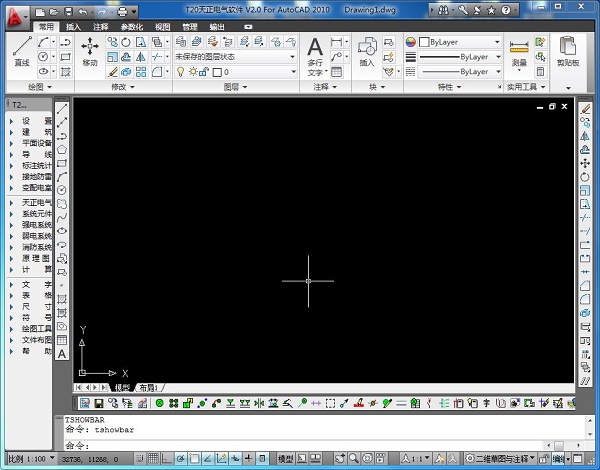This screenshot has height=470, width=600.
Task: Toggle 模型 model space button in status bar
Action: click(x=285, y=458)
